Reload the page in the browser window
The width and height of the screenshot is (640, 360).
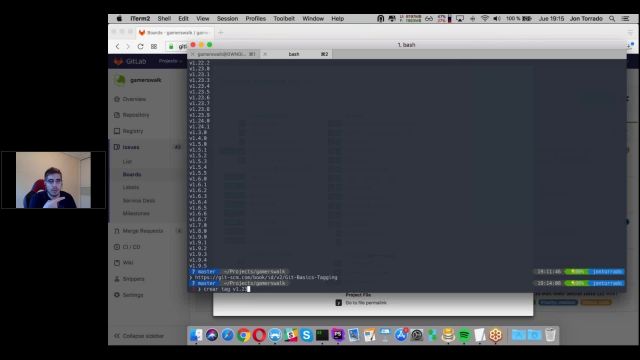[x=140, y=47]
